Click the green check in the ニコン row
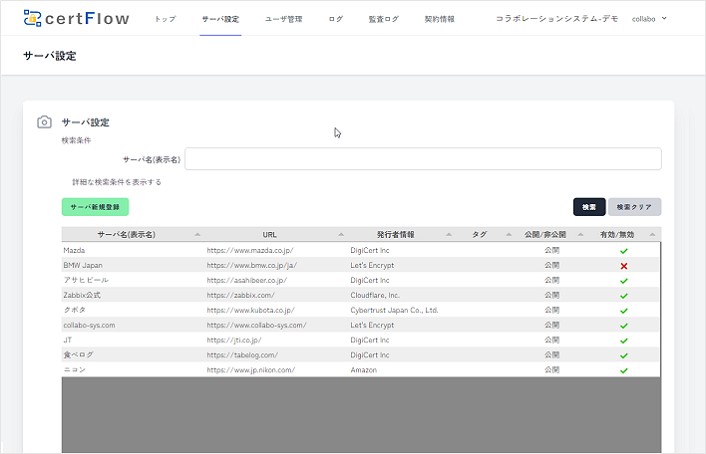Viewport: 706px width, 454px height. (x=624, y=370)
